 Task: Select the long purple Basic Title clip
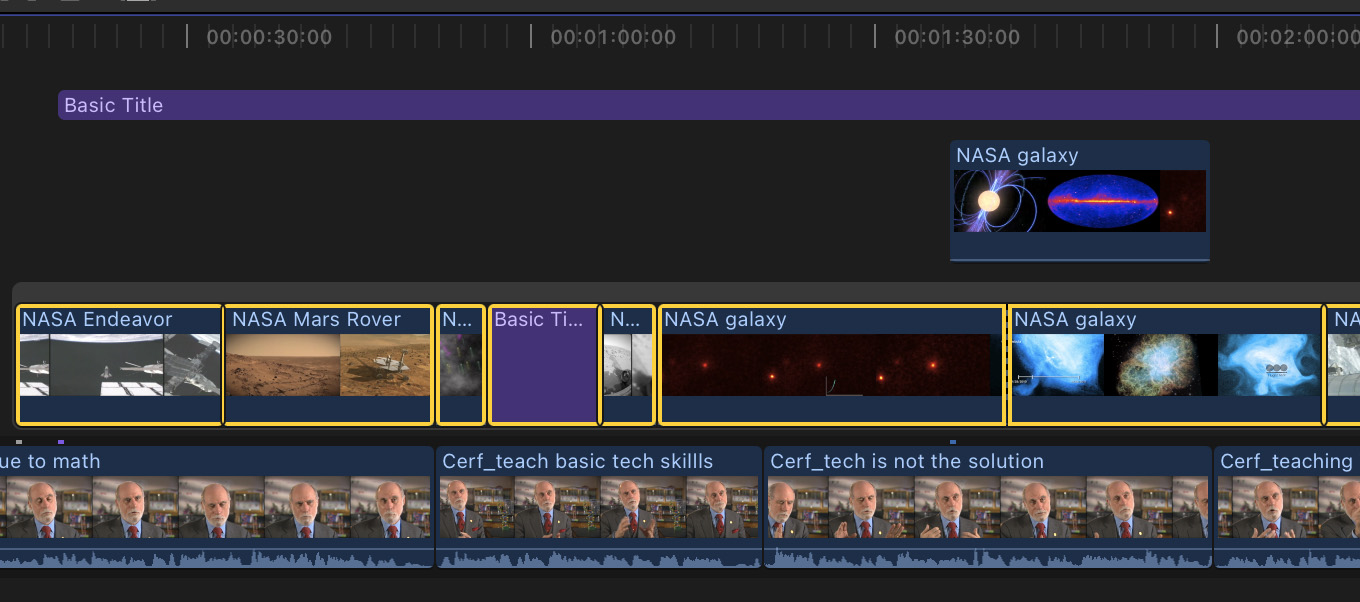coord(709,105)
